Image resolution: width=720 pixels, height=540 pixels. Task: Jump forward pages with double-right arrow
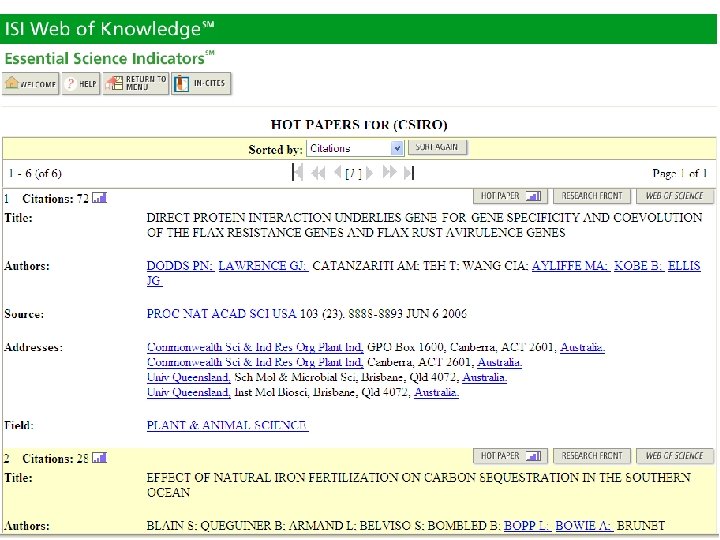[389, 173]
